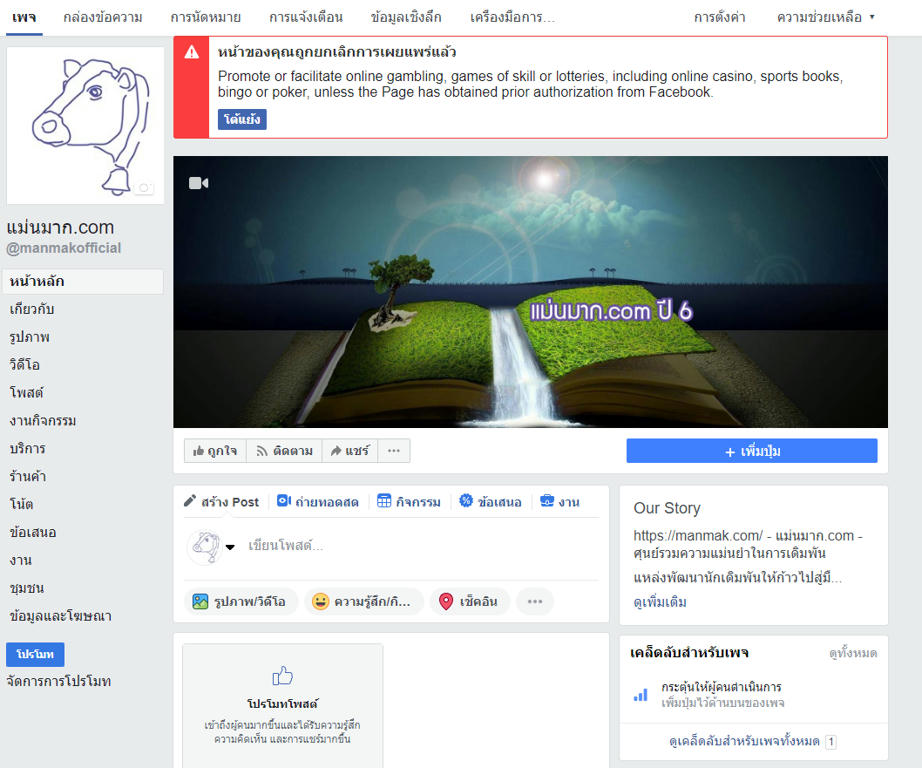Image resolution: width=922 pixels, height=768 pixels.
Task: Click the blue เพิ่มปุ่ม add button
Action: point(752,451)
